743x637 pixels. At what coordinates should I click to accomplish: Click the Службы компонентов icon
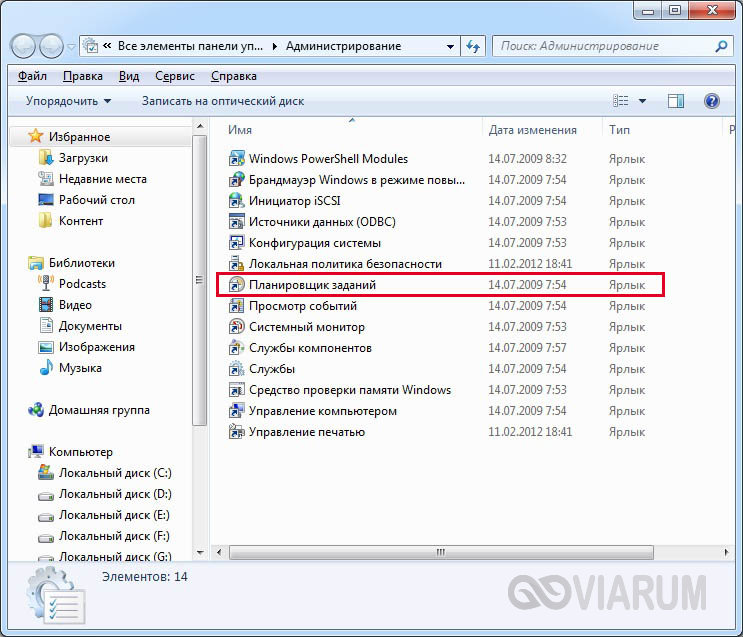click(x=236, y=347)
